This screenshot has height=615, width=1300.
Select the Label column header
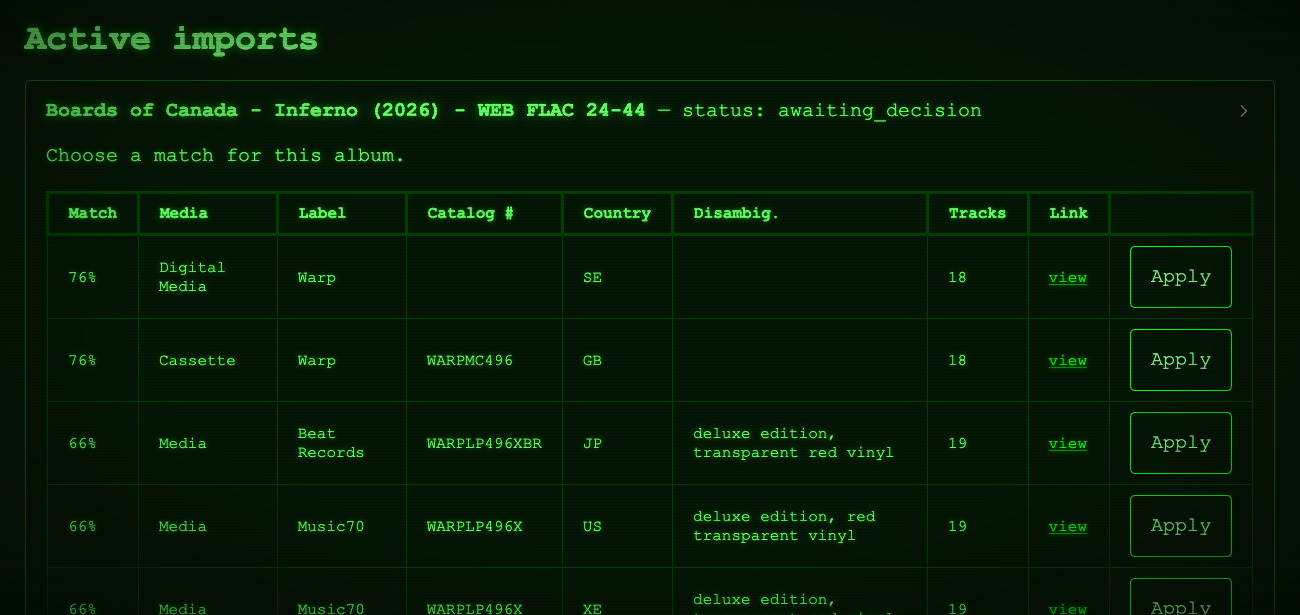tap(342, 213)
